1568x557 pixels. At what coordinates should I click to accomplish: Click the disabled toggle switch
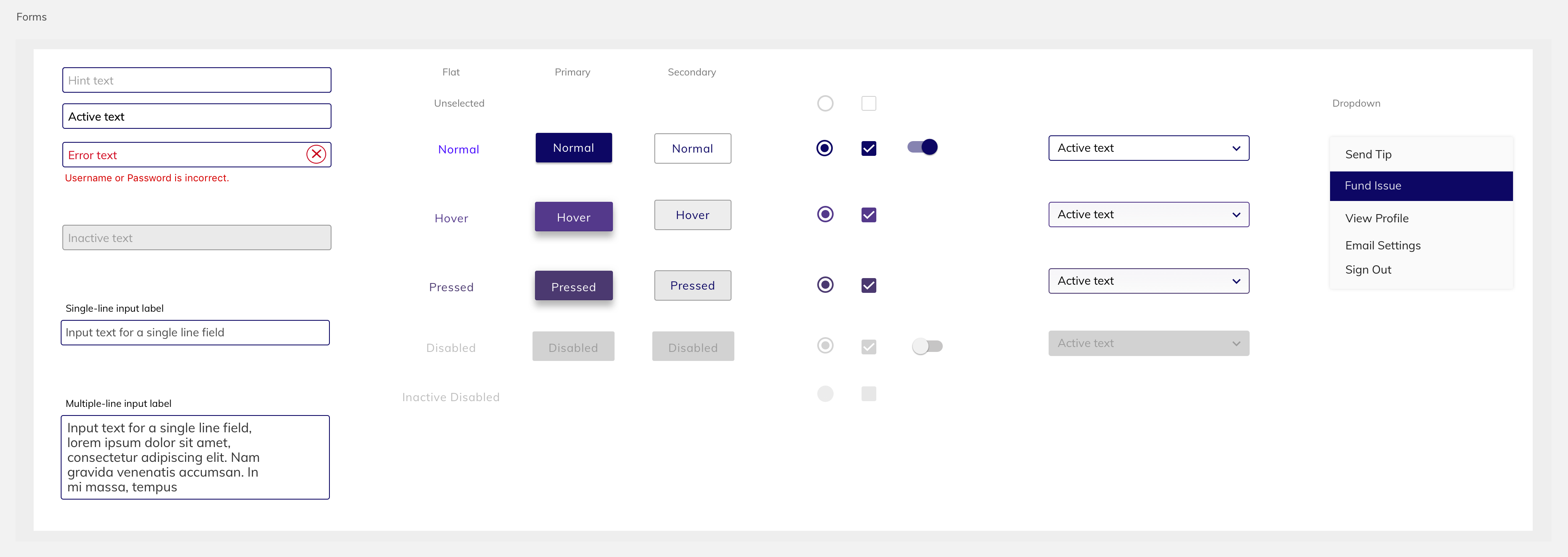[926, 346]
